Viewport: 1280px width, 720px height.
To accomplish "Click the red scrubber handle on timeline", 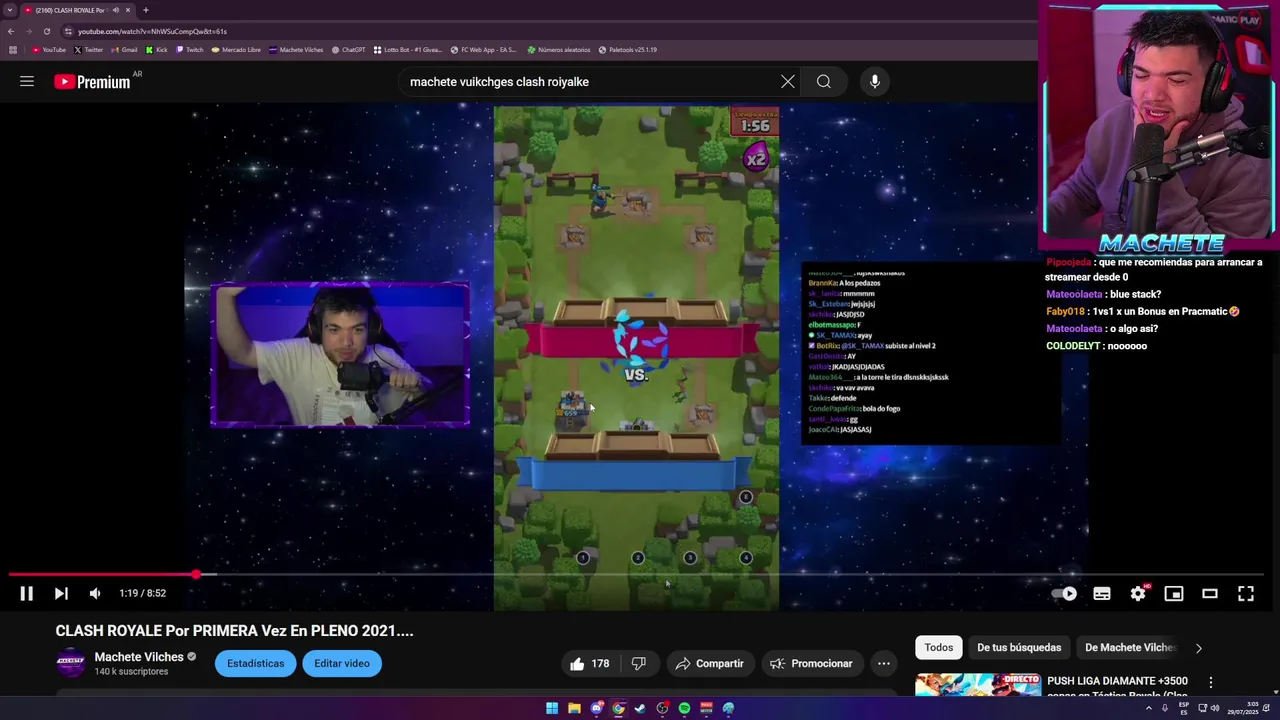I will 196,575.
